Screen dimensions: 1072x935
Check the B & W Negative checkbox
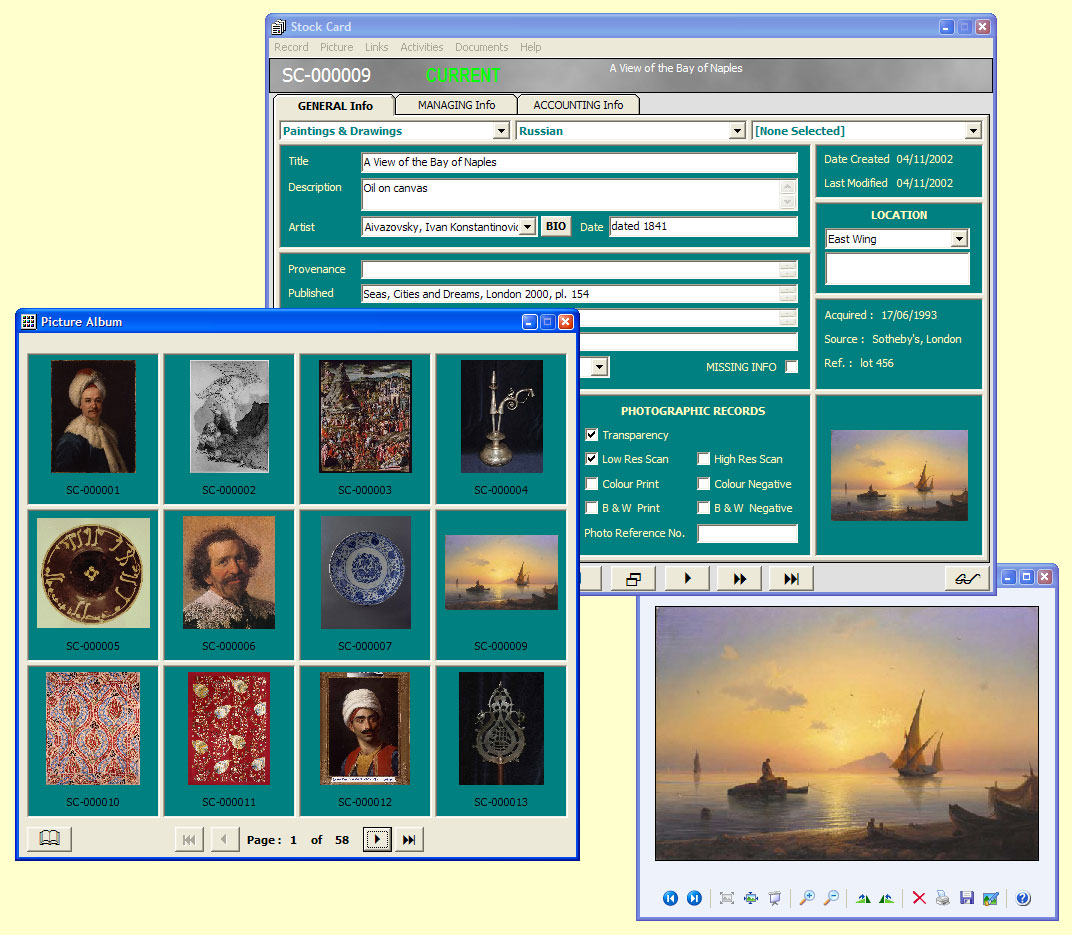coord(704,508)
